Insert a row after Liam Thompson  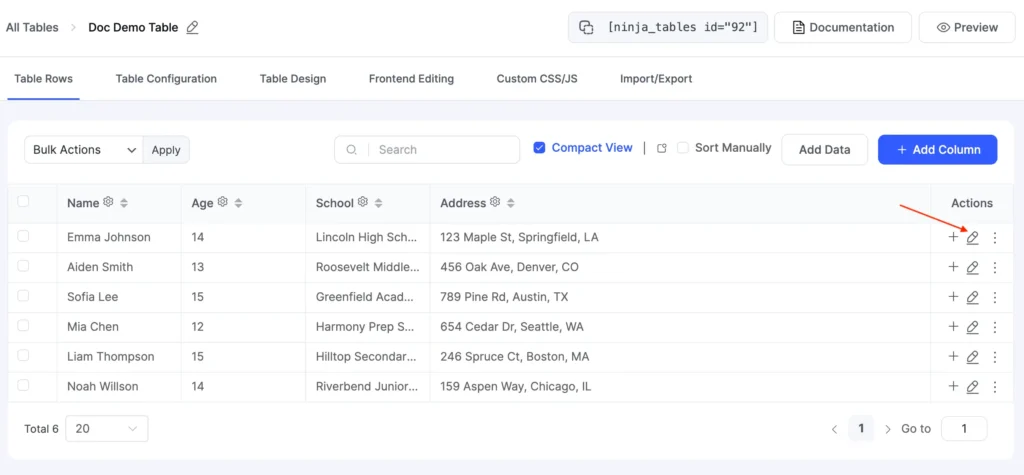click(x=953, y=357)
